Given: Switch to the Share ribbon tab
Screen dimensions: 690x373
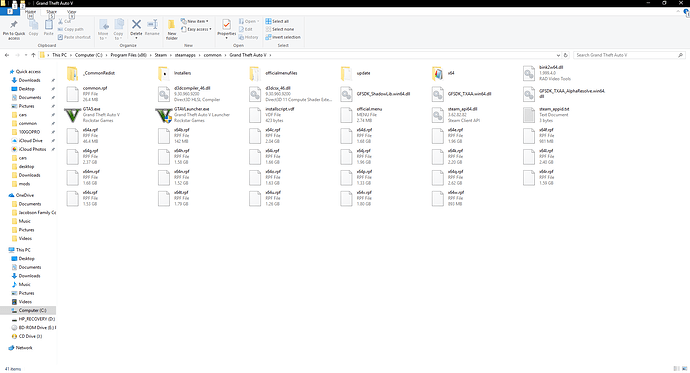Looking at the screenshot, I should [x=51, y=12].
